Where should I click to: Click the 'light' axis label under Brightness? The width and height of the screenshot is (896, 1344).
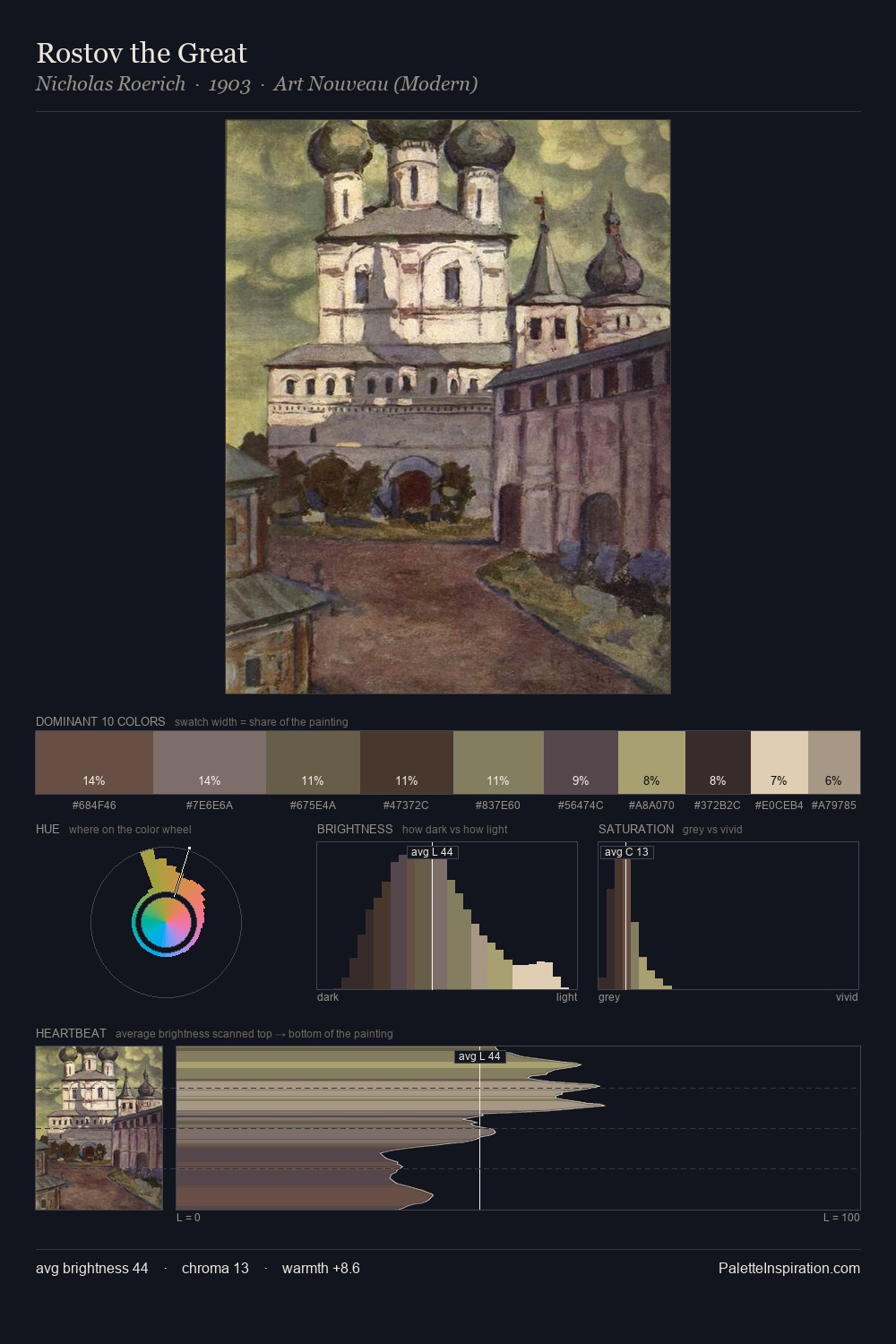(x=566, y=997)
